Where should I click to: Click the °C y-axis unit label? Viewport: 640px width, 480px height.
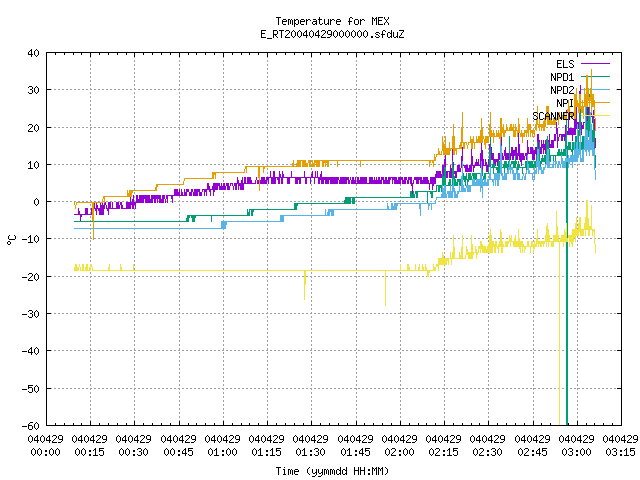click(x=11, y=240)
